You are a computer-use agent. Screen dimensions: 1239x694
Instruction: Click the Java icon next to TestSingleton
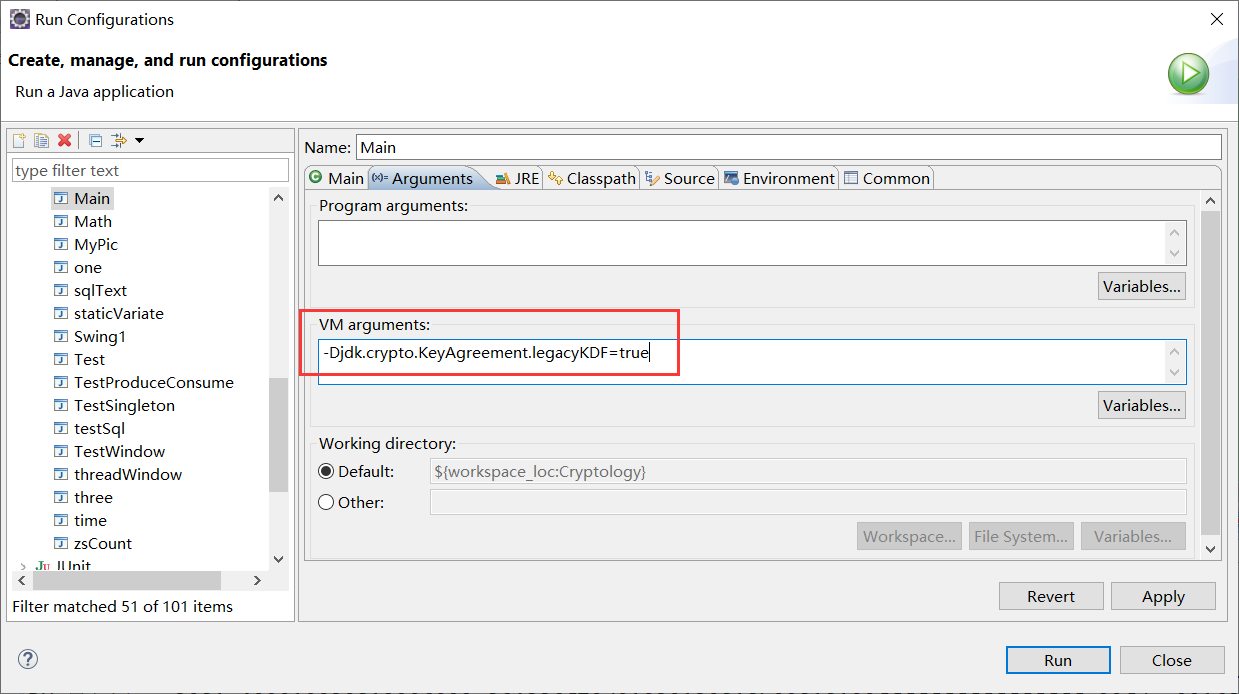click(61, 405)
